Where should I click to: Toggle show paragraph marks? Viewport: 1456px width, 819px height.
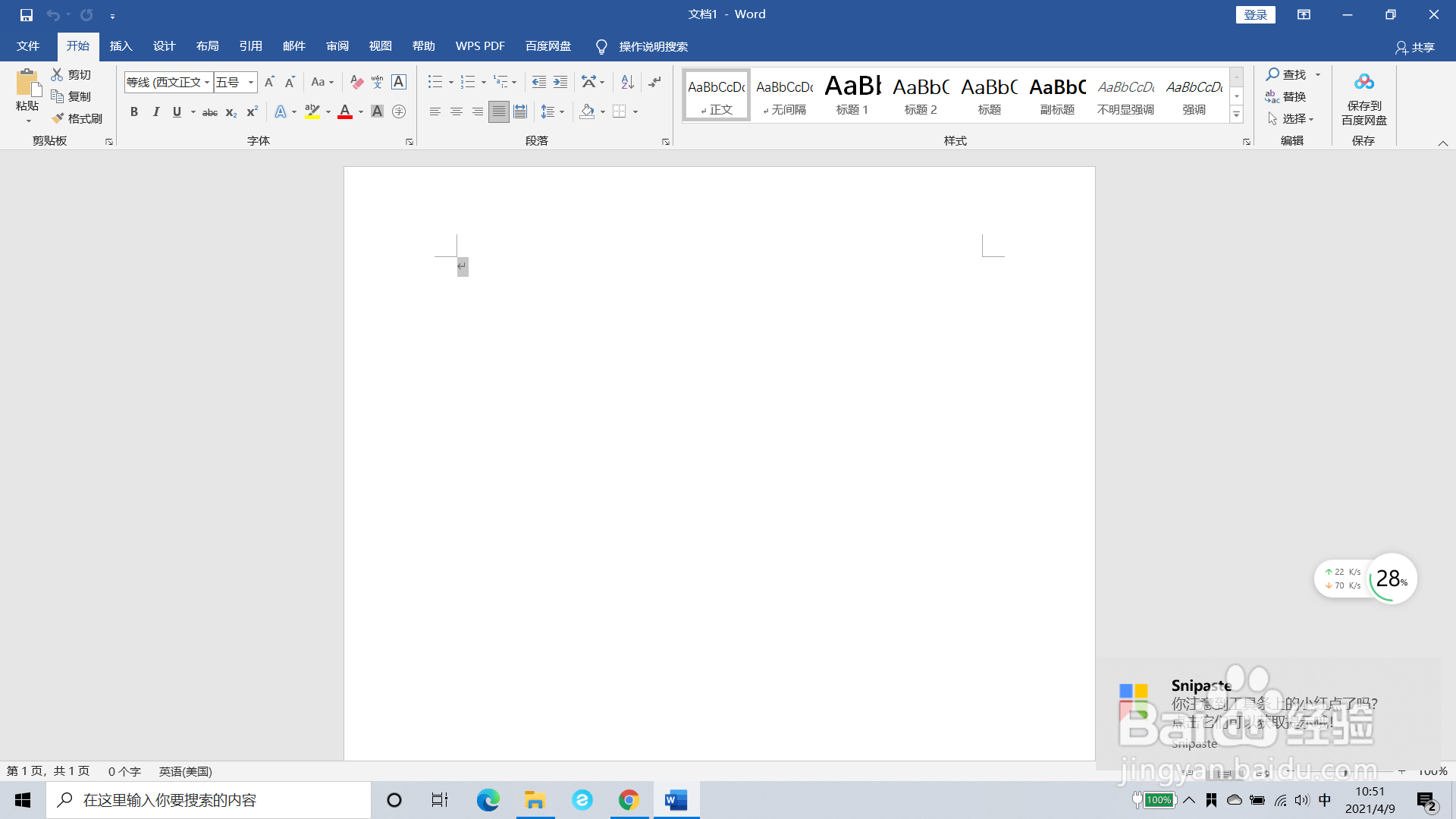pyautogui.click(x=654, y=82)
